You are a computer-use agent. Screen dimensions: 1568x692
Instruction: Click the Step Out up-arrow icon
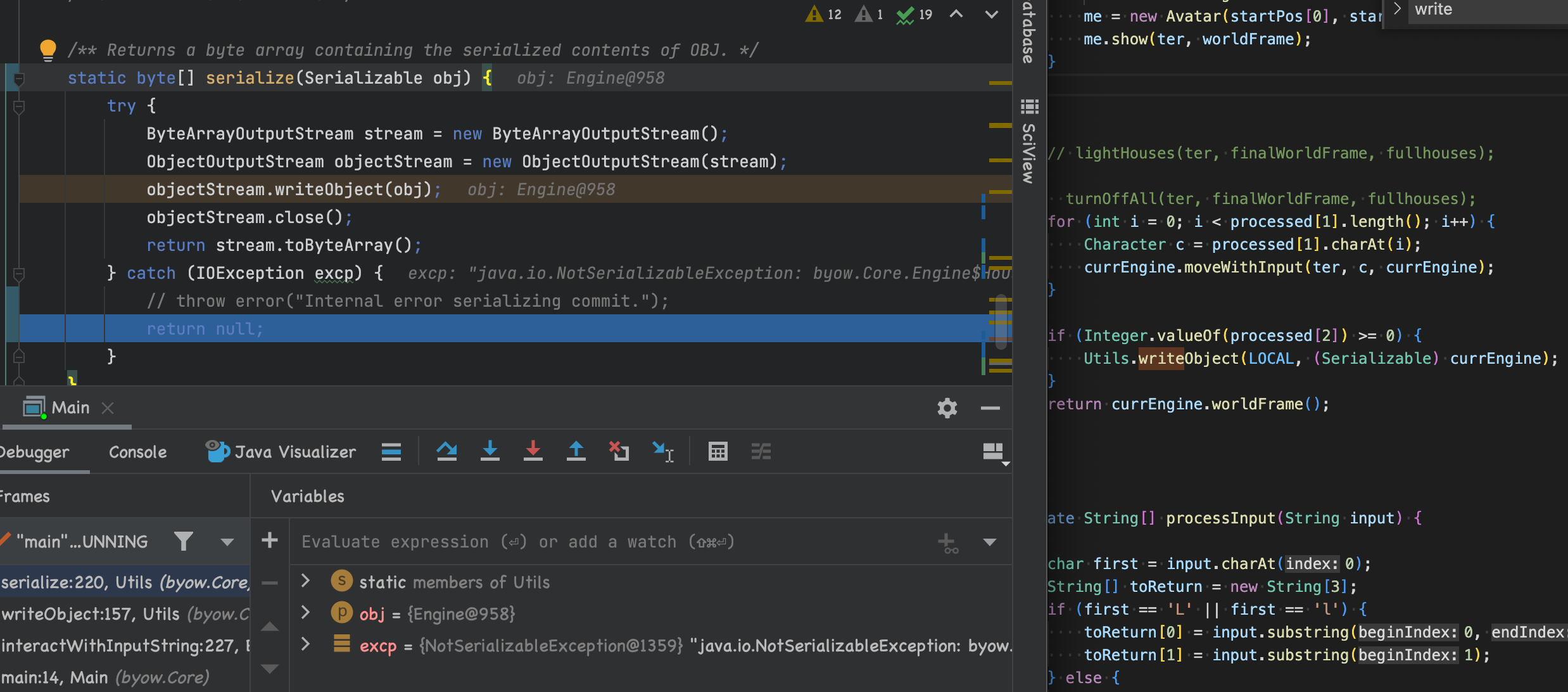(x=576, y=451)
